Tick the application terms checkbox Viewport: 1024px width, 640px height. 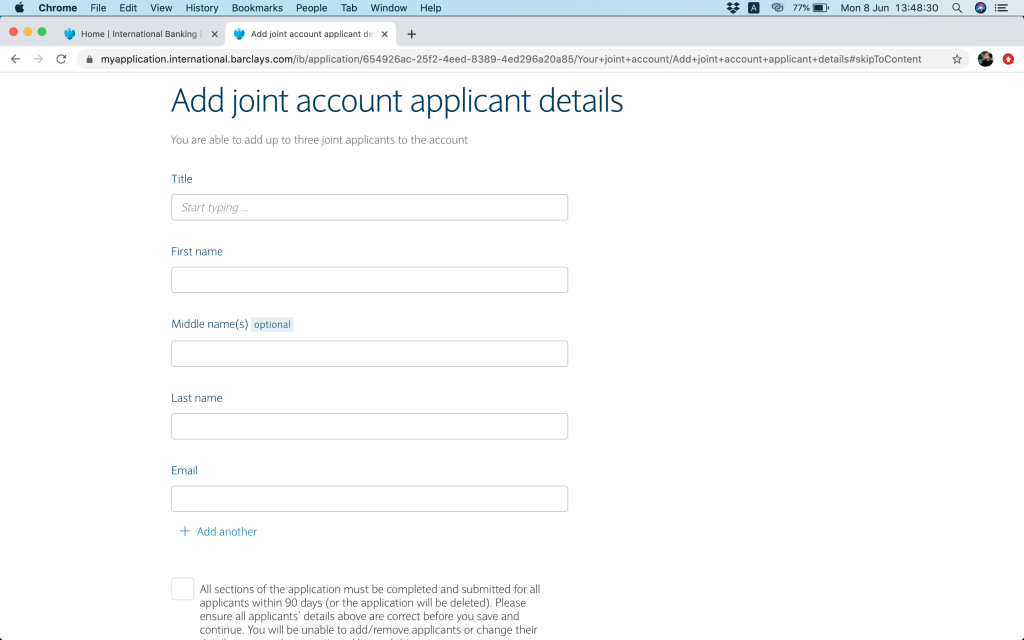pos(182,589)
